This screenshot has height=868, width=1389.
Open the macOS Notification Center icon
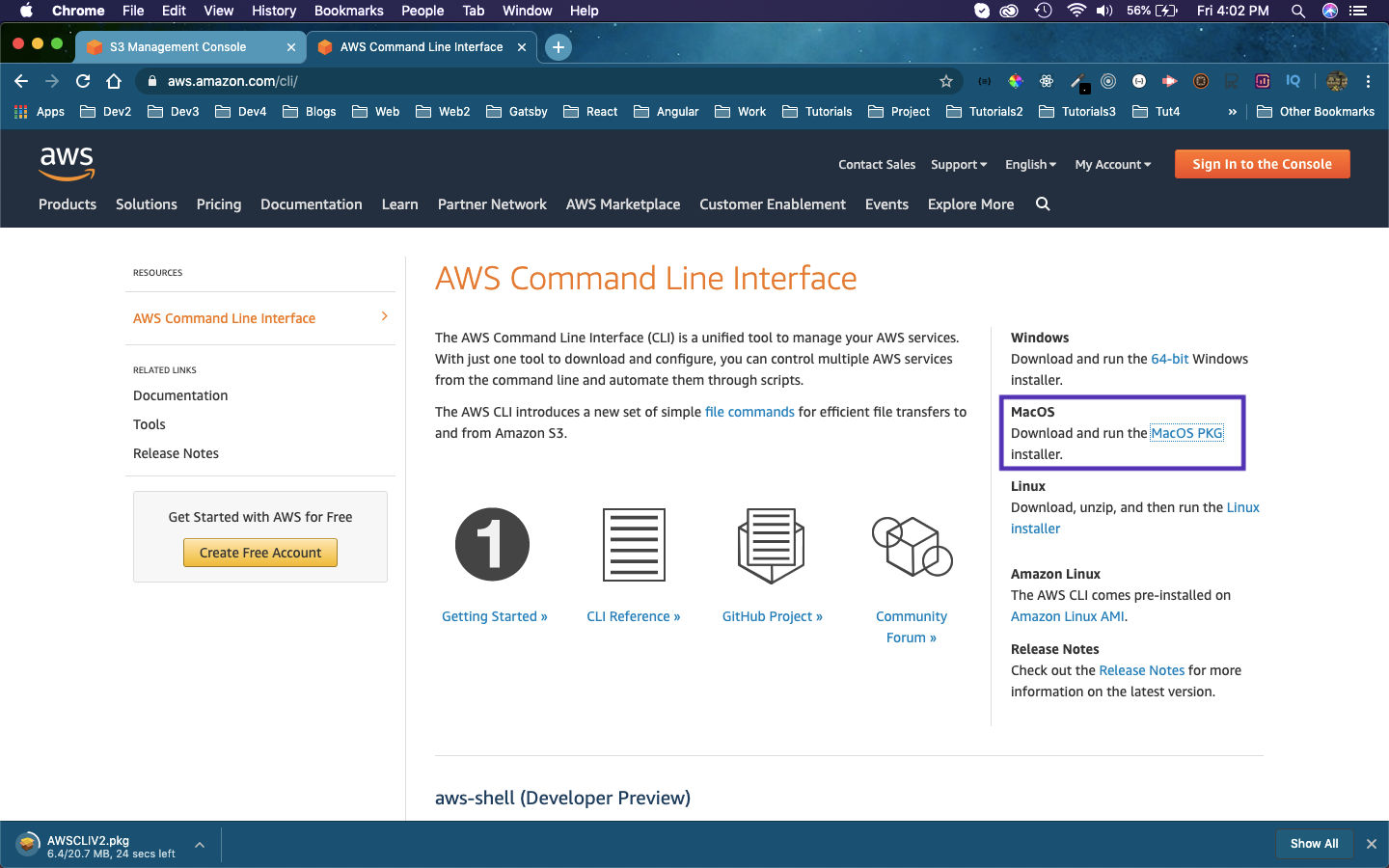pos(1359,11)
